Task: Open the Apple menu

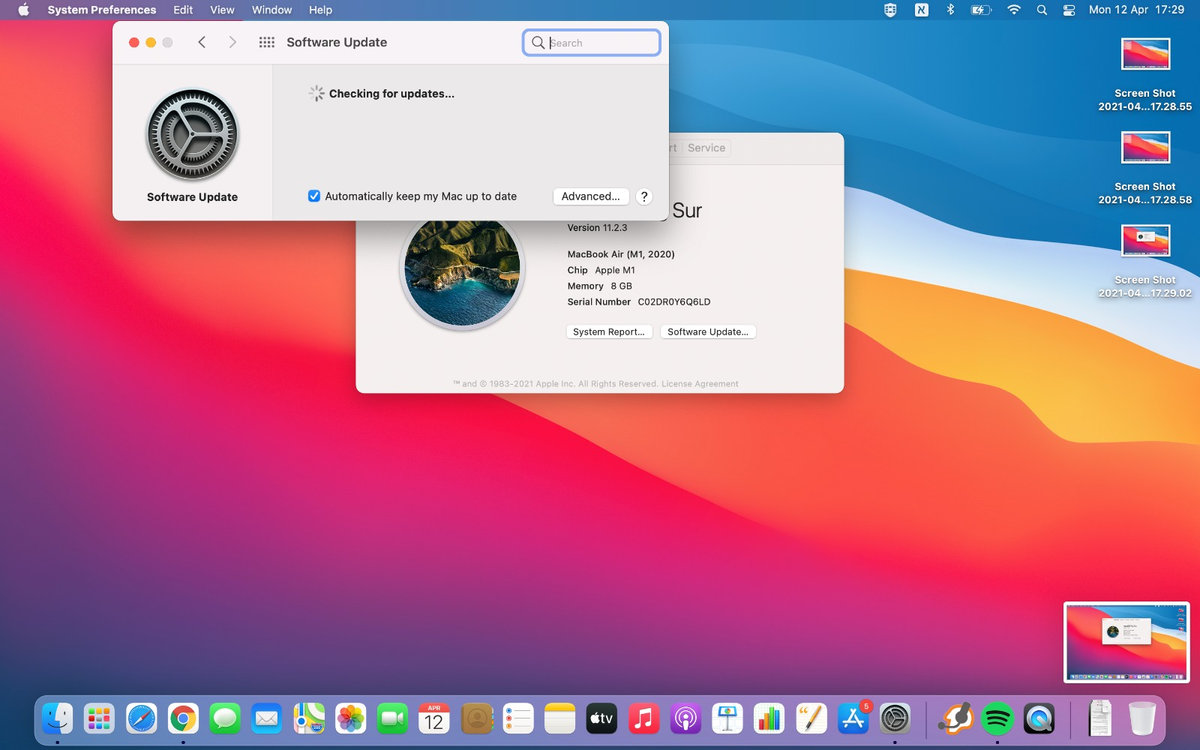Action: click(23, 10)
